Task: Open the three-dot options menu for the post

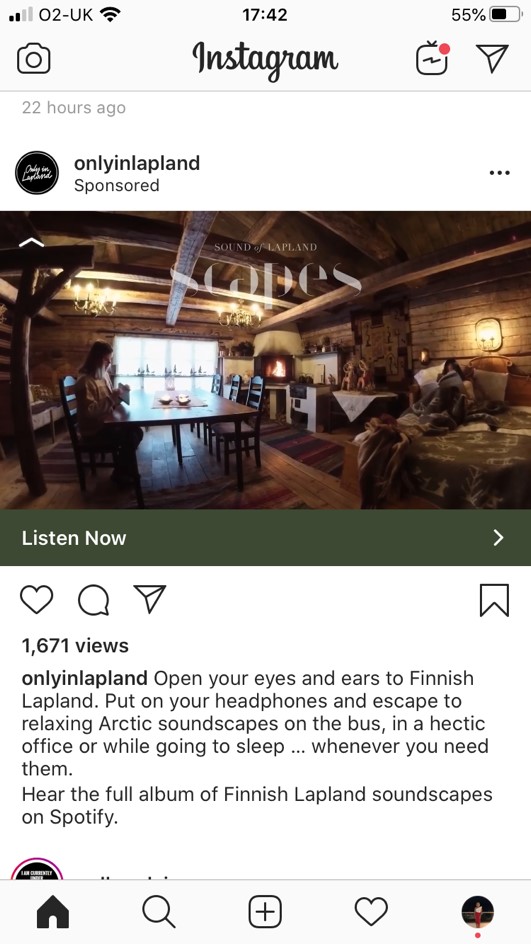Action: pos(500,173)
